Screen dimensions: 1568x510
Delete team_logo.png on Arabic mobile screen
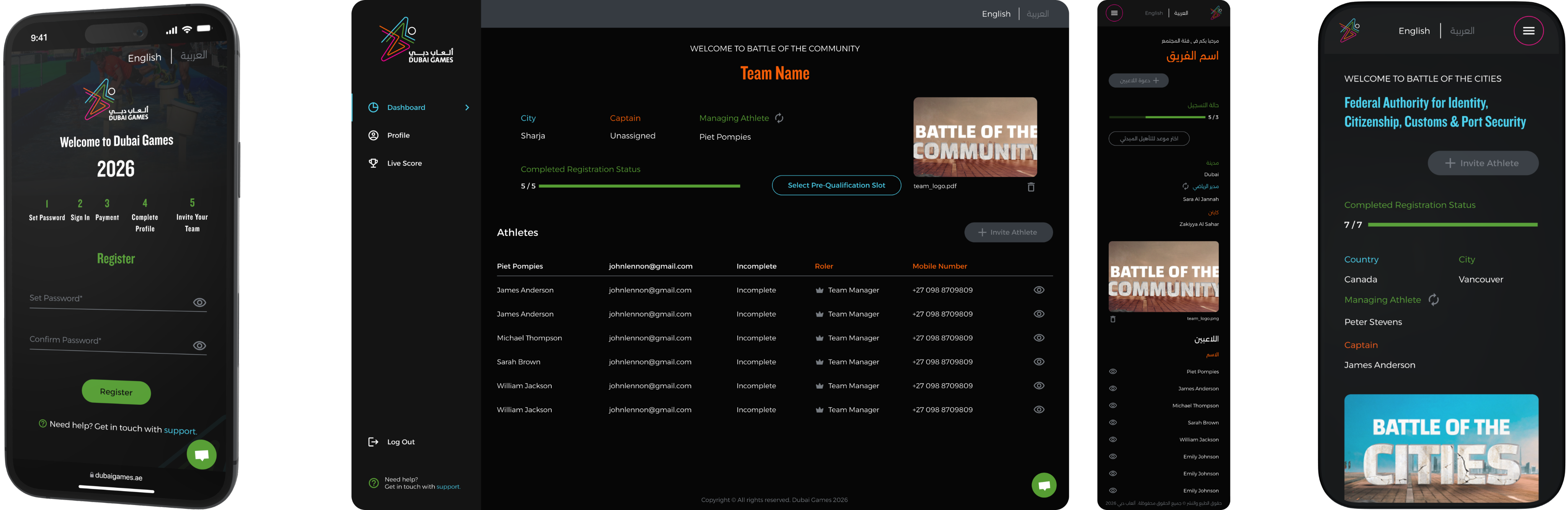tap(1113, 319)
